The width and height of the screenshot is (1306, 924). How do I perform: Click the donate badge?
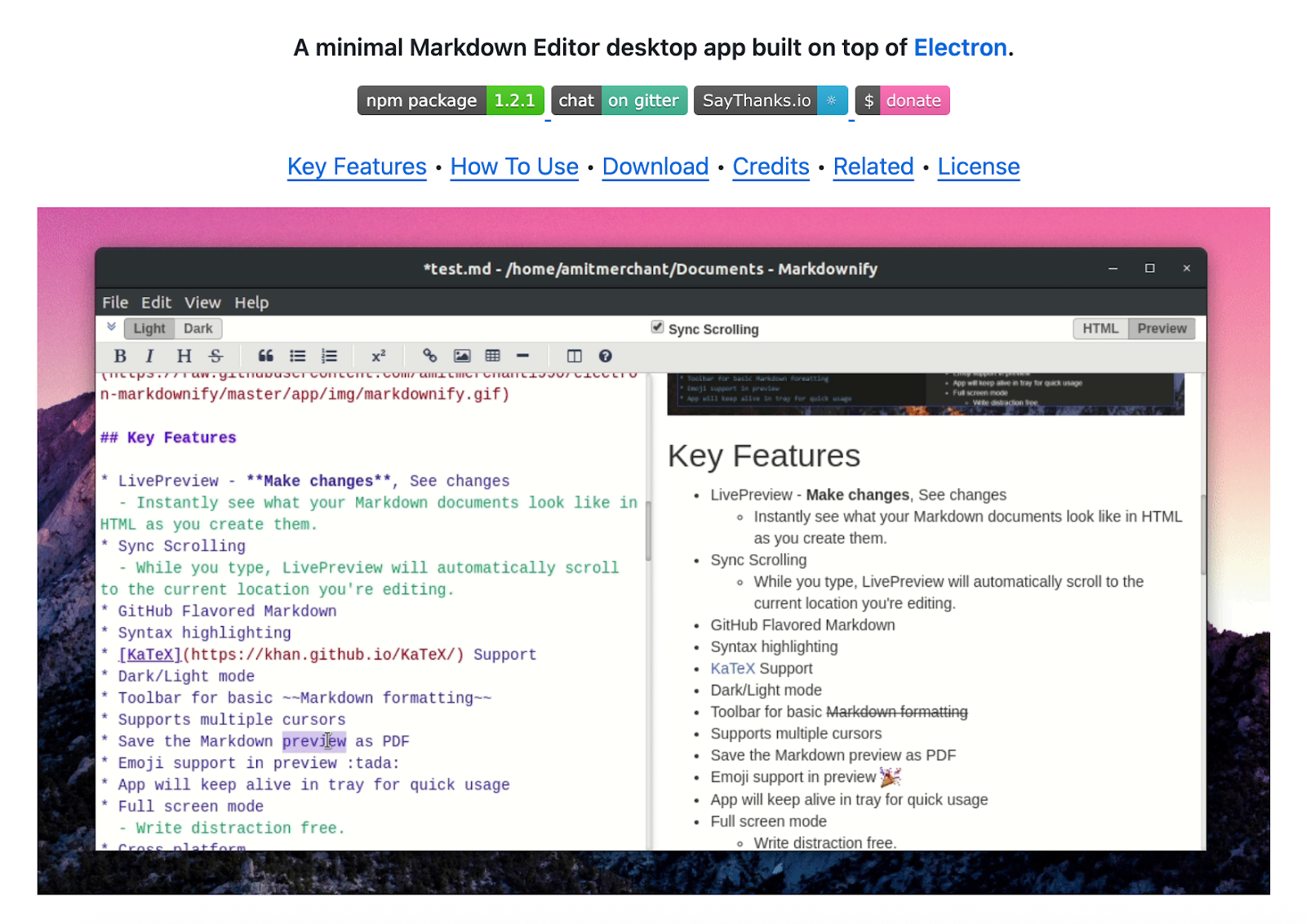click(x=903, y=100)
